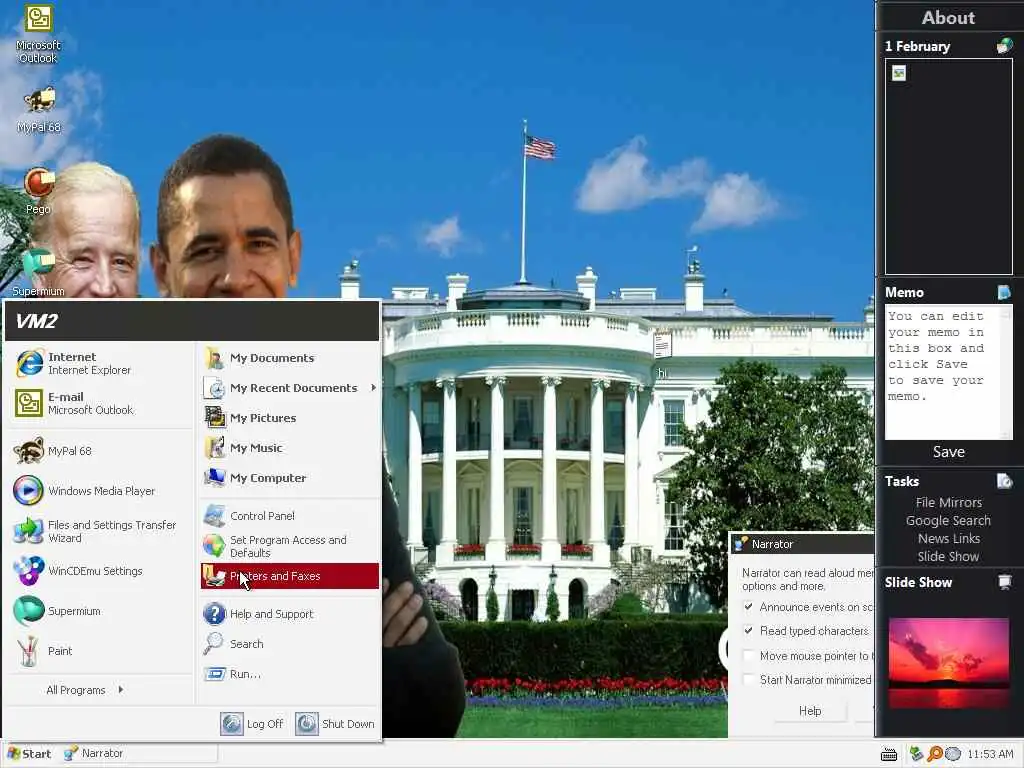The image size is (1024, 768).
Task: Expand All Programs list
Action: [85, 690]
